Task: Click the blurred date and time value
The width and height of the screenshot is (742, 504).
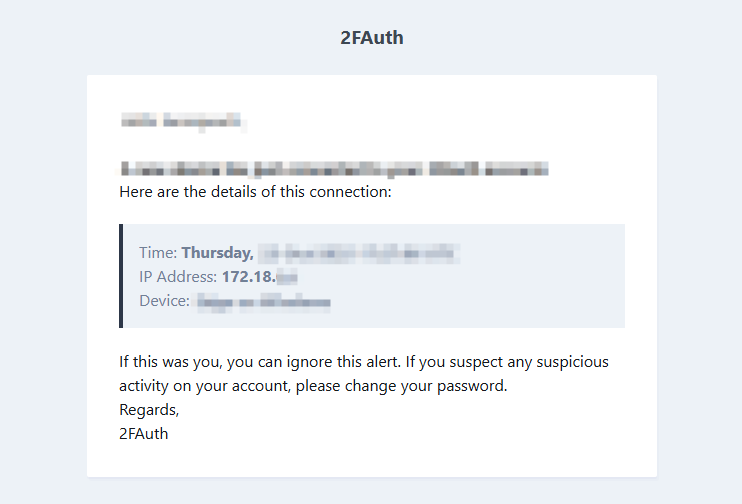Action: coord(358,252)
